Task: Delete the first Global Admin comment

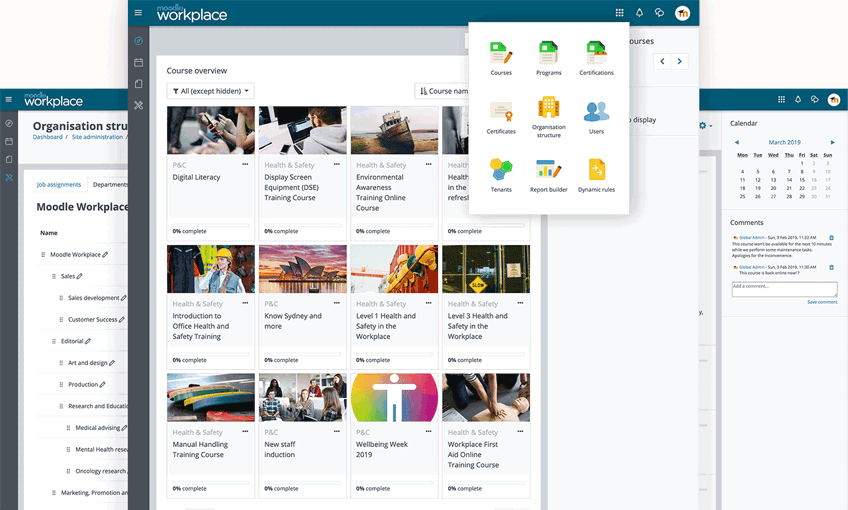Action: coord(831,237)
